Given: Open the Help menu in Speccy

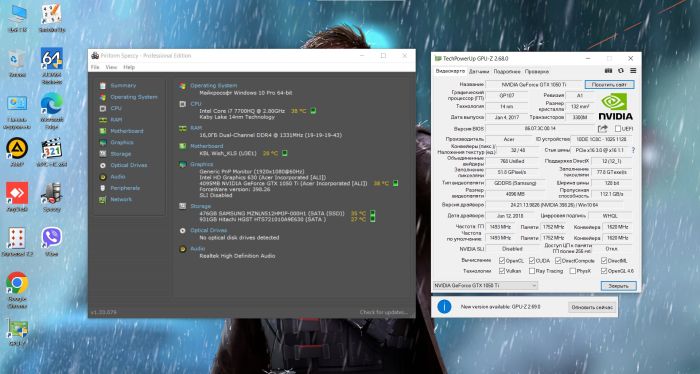Looking at the screenshot, I should tap(129, 67).
